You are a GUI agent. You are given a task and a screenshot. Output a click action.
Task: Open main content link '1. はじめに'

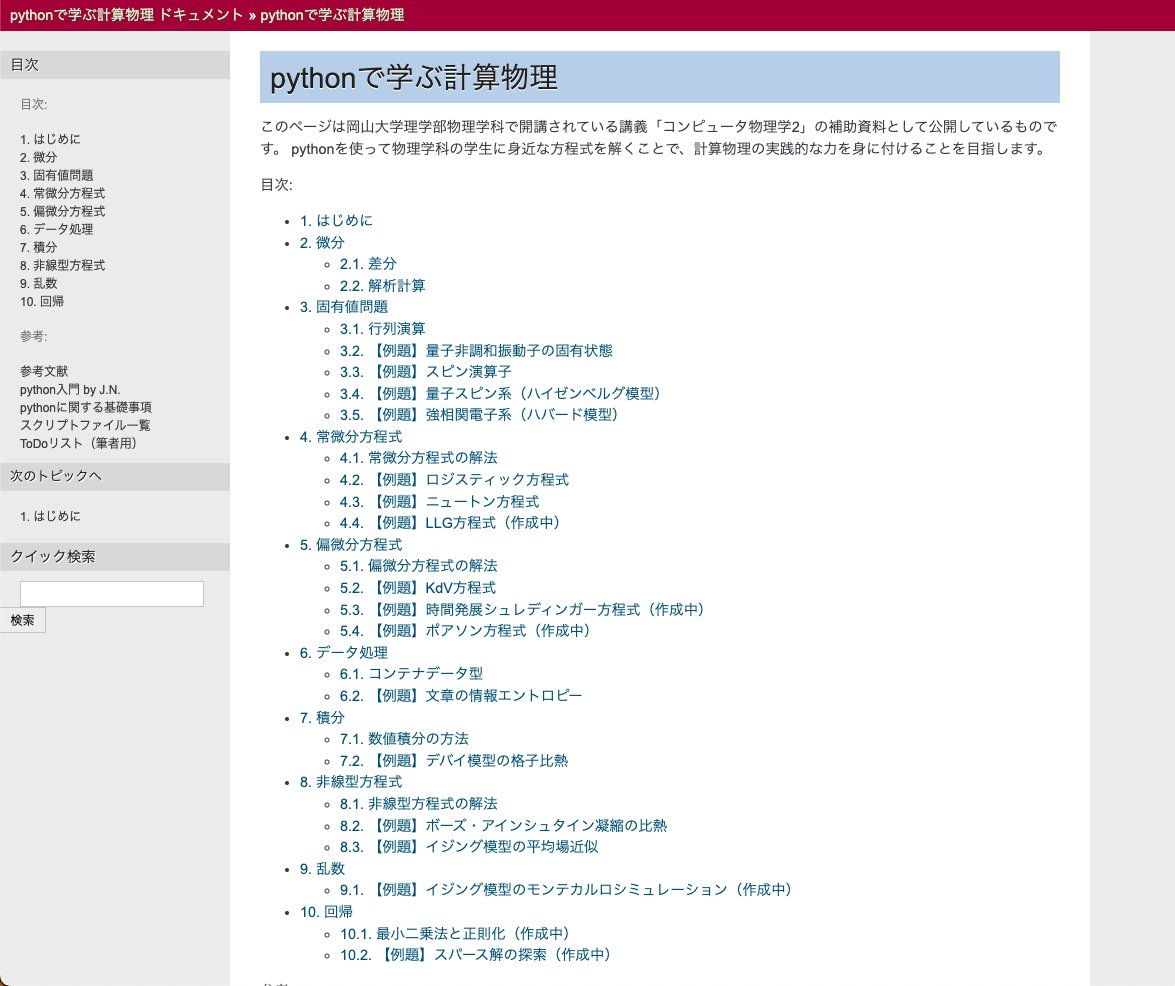point(336,221)
